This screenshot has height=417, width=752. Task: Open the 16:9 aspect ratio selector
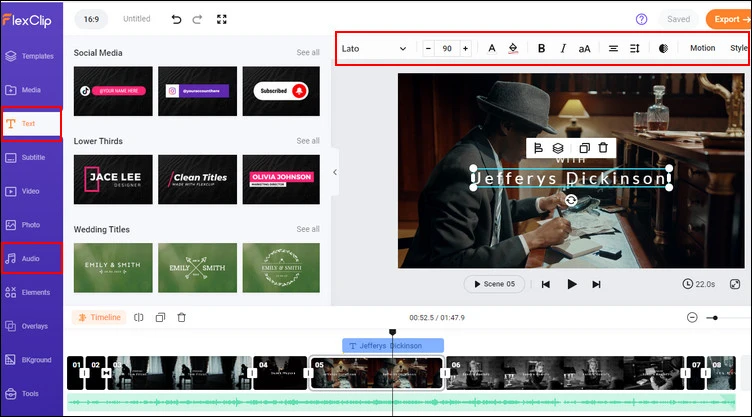(91, 19)
